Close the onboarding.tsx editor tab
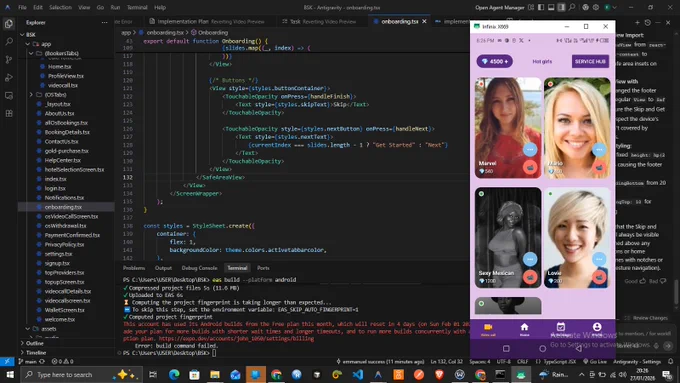This screenshot has height=383, width=680. pyautogui.click(x=424, y=21)
